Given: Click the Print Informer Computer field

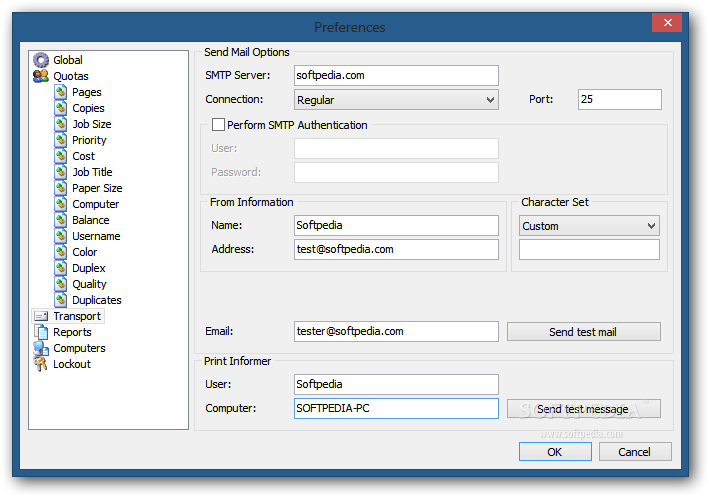Looking at the screenshot, I should coord(396,408).
